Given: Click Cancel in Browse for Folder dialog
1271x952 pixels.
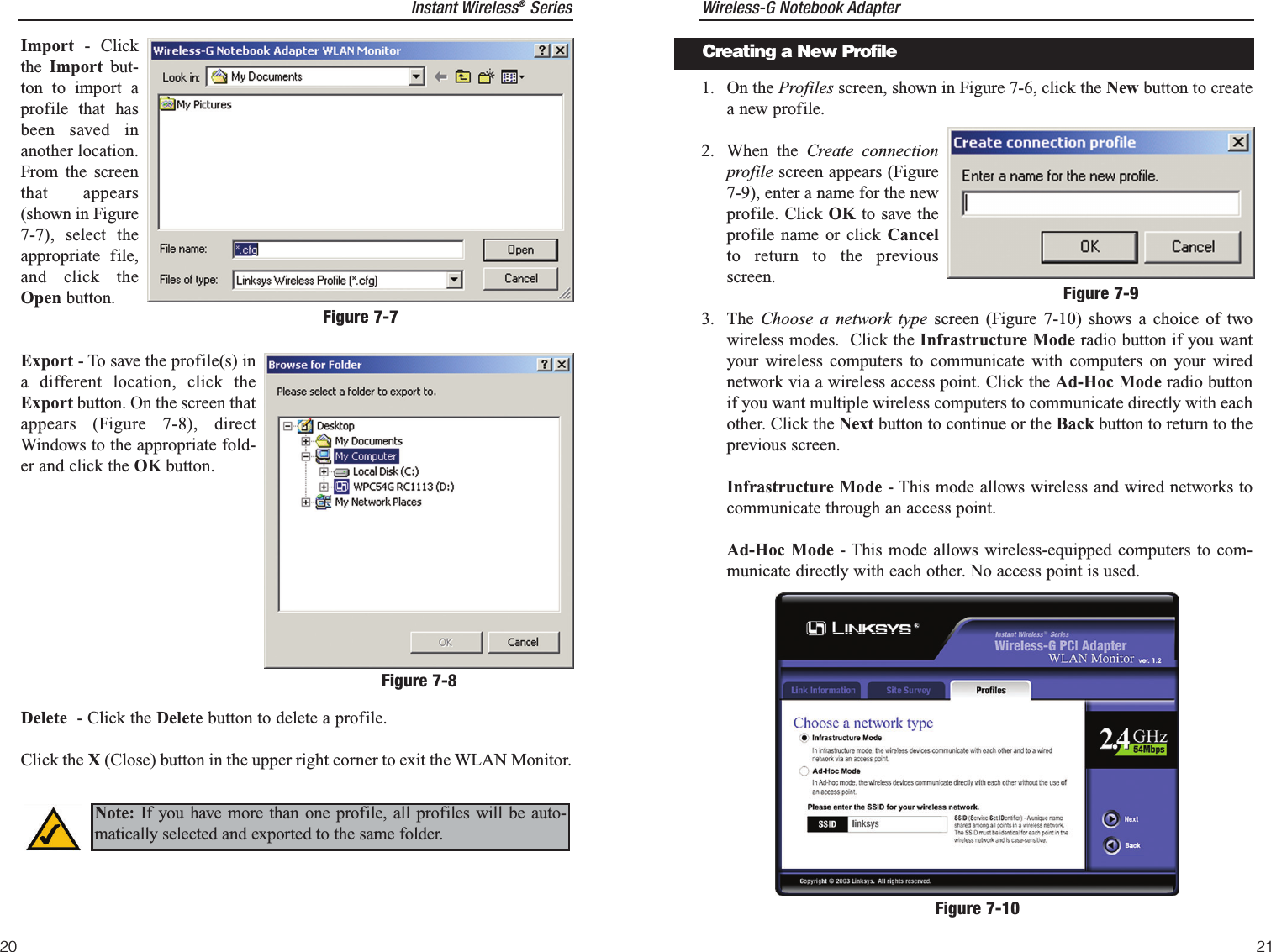Looking at the screenshot, I should point(523,642).
